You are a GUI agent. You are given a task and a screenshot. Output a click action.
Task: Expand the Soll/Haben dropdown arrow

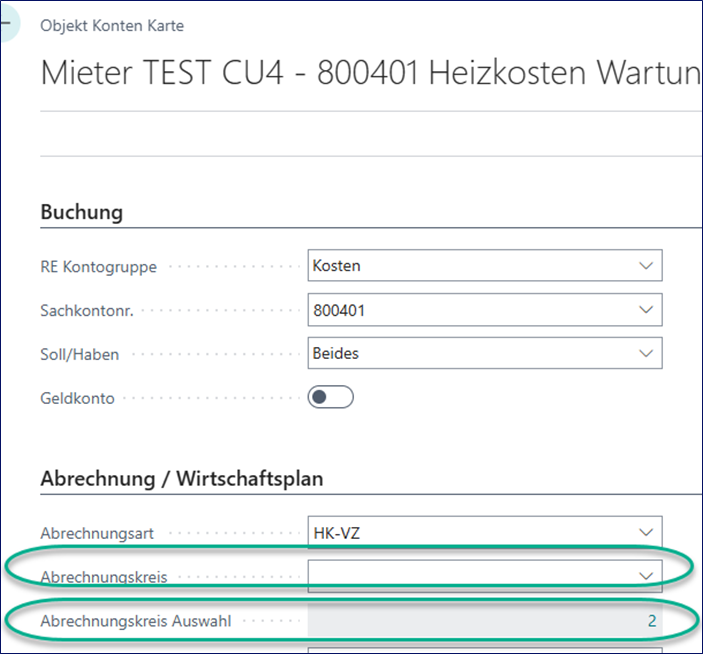click(643, 354)
